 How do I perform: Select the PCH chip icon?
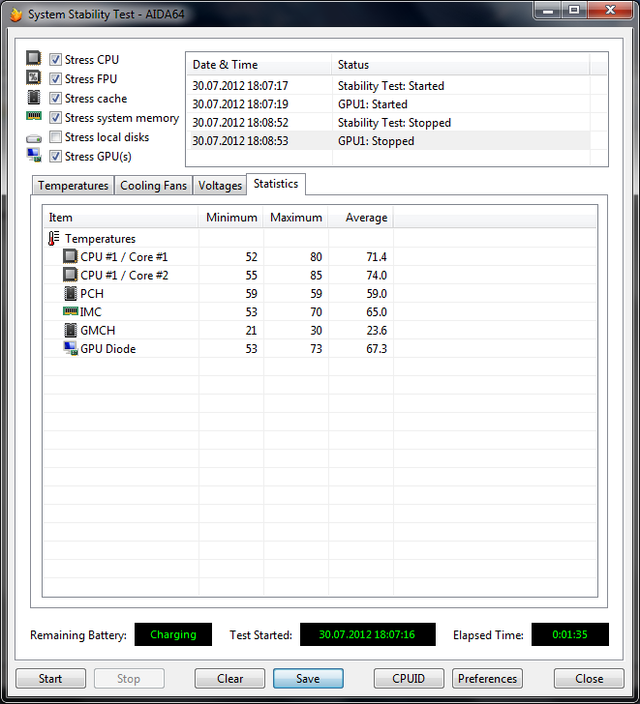click(x=70, y=294)
